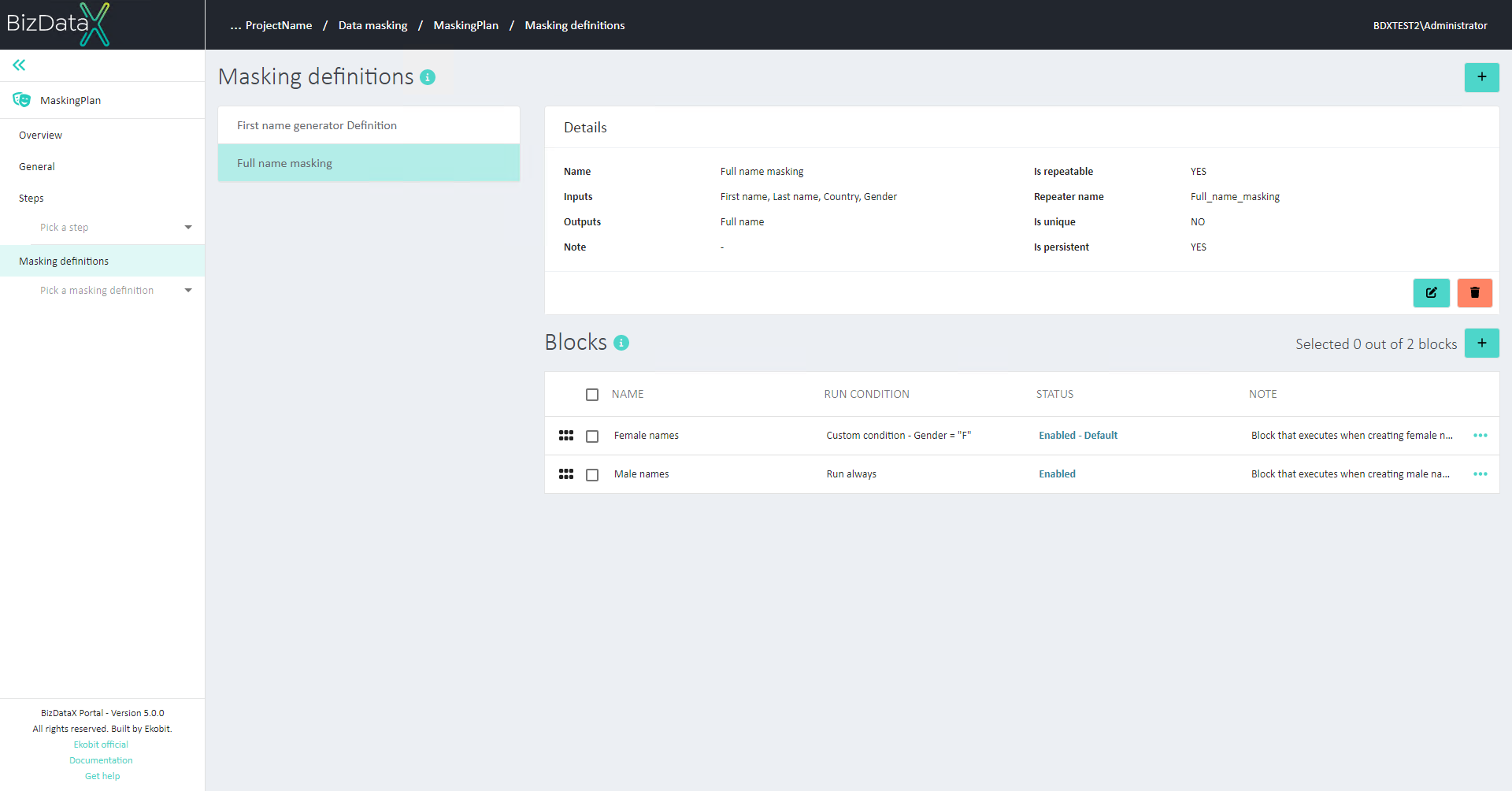The height and width of the screenshot is (791, 1512).
Task: Click ProjectName breadcrumb
Action: tap(279, 25)
